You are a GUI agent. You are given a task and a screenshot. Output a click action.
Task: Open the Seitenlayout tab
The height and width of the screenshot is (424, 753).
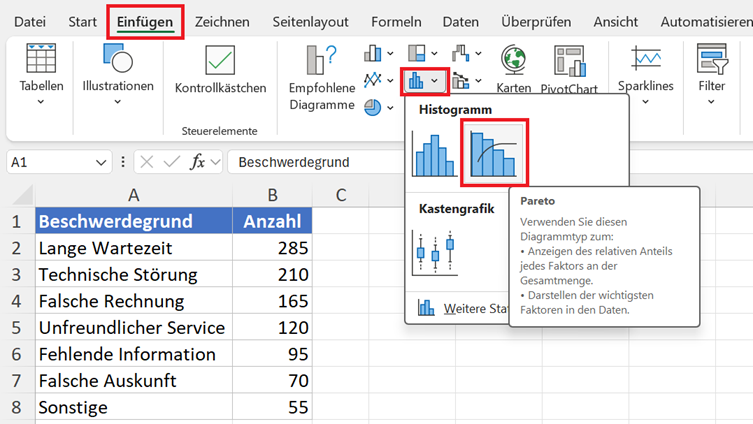[310, 22]
